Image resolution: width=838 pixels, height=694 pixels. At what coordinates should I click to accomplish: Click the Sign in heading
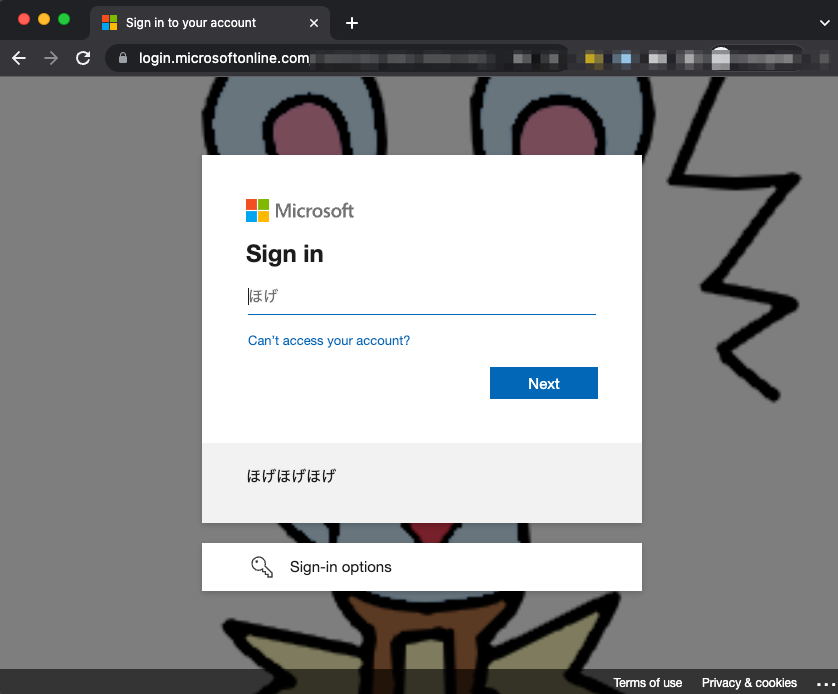pyautogui.click(x=284, y=254)
